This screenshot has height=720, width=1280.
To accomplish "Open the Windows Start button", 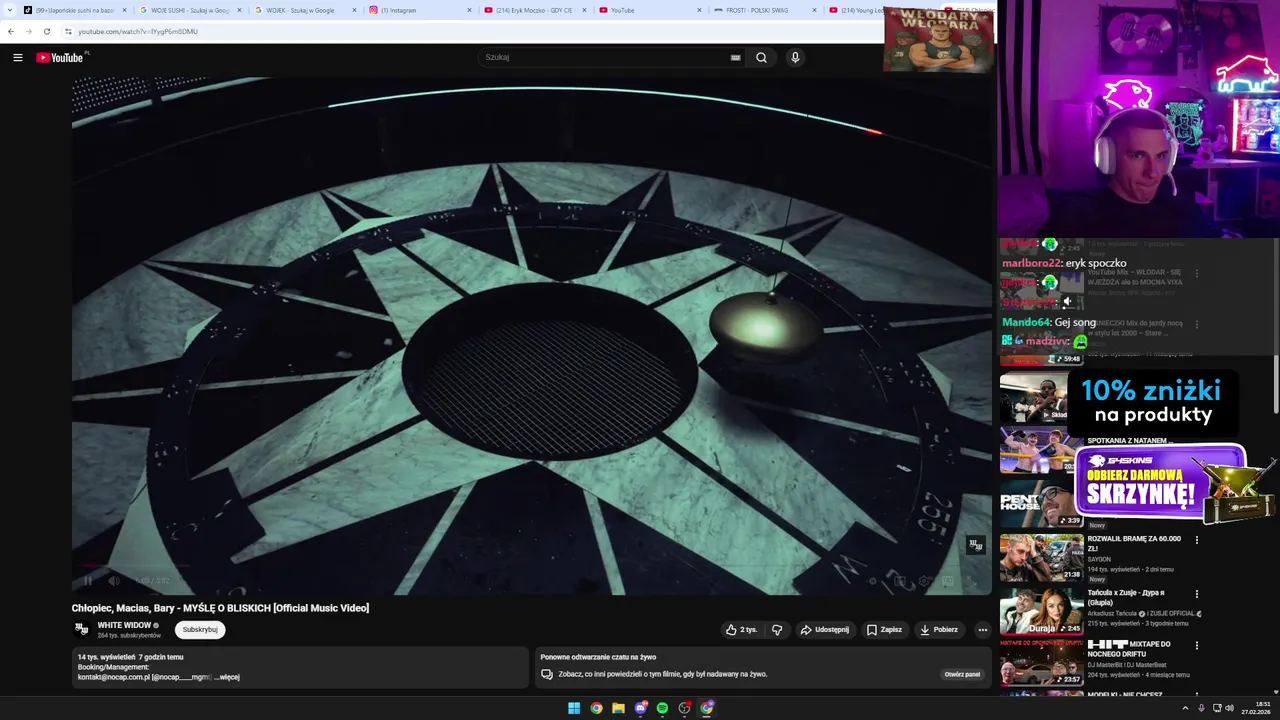I will 574,708.
